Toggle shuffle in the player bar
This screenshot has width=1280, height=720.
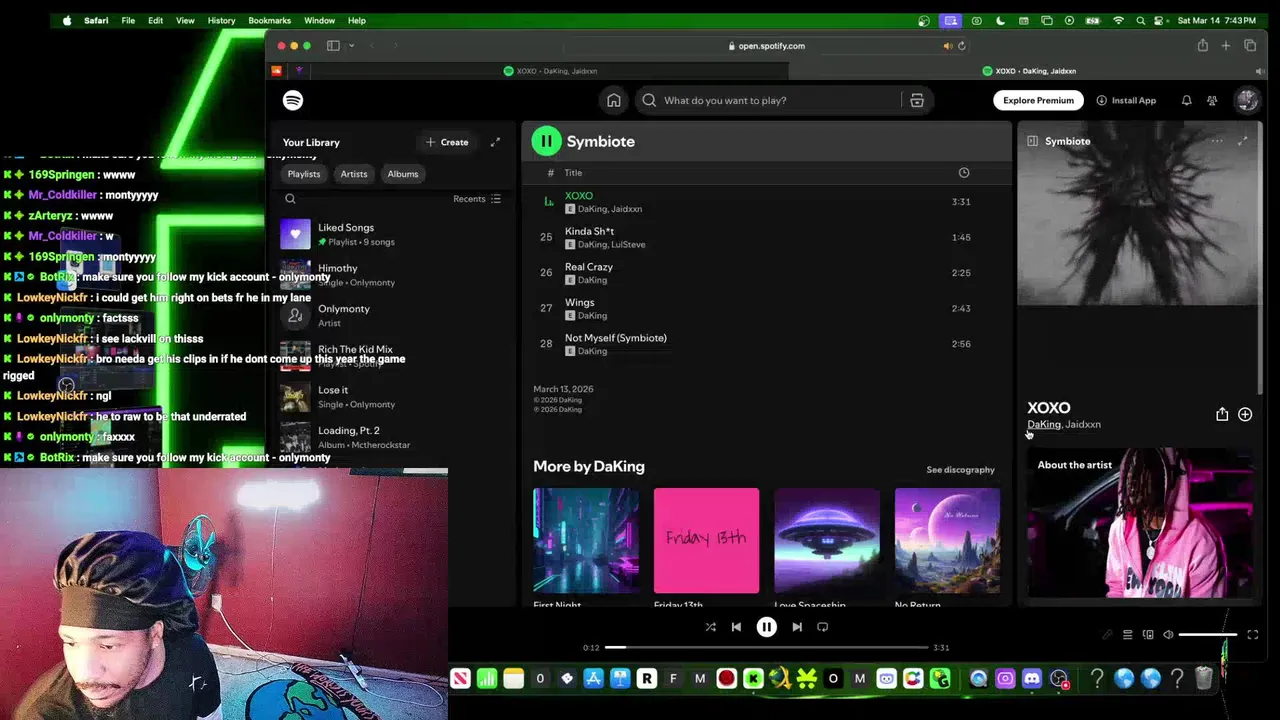(710, 627)
